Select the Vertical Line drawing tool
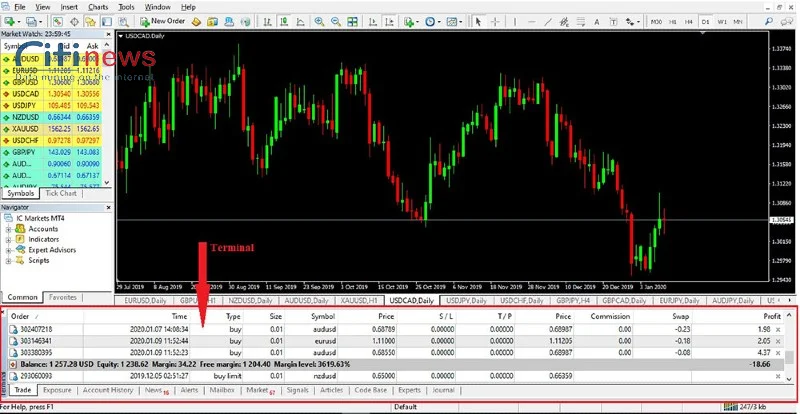This screenshot has width=800, height=414. click(x=515, y=21)
